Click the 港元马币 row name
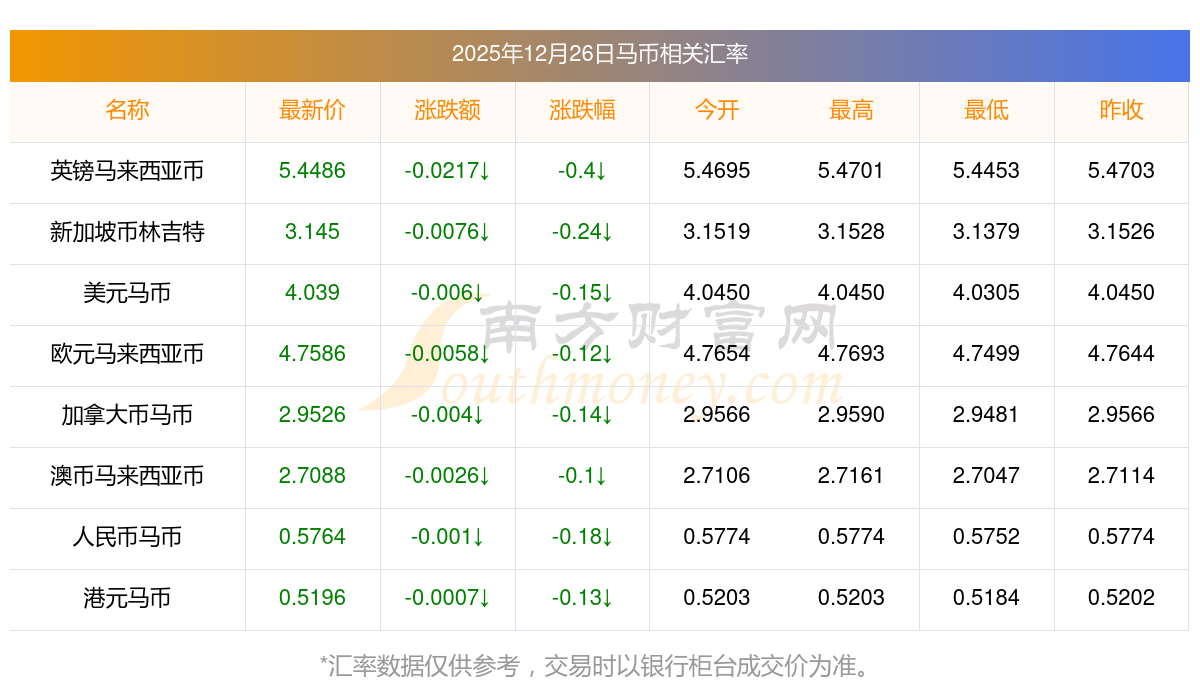 click(x=127, y=598)
